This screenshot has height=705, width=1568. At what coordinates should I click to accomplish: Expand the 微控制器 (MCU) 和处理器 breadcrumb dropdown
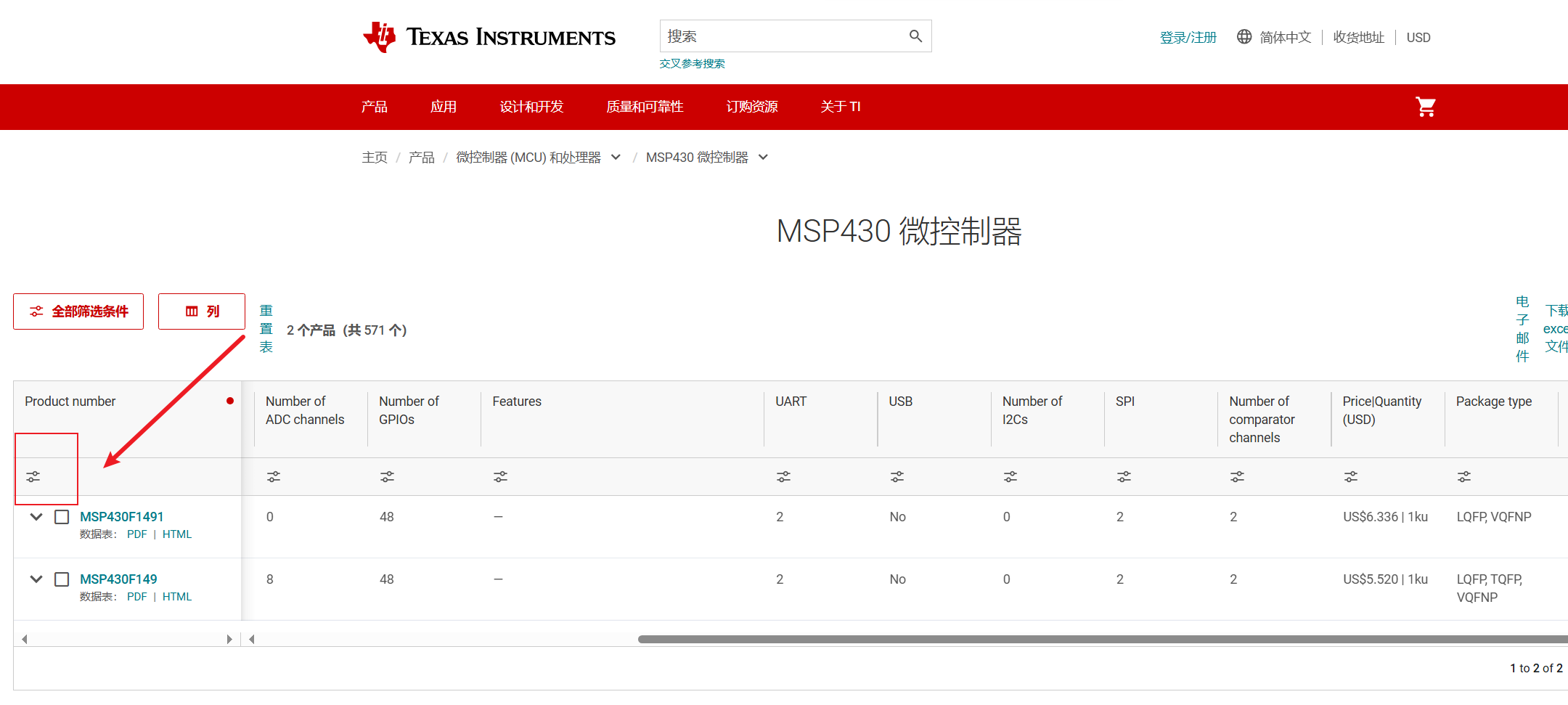click(616, 157)
